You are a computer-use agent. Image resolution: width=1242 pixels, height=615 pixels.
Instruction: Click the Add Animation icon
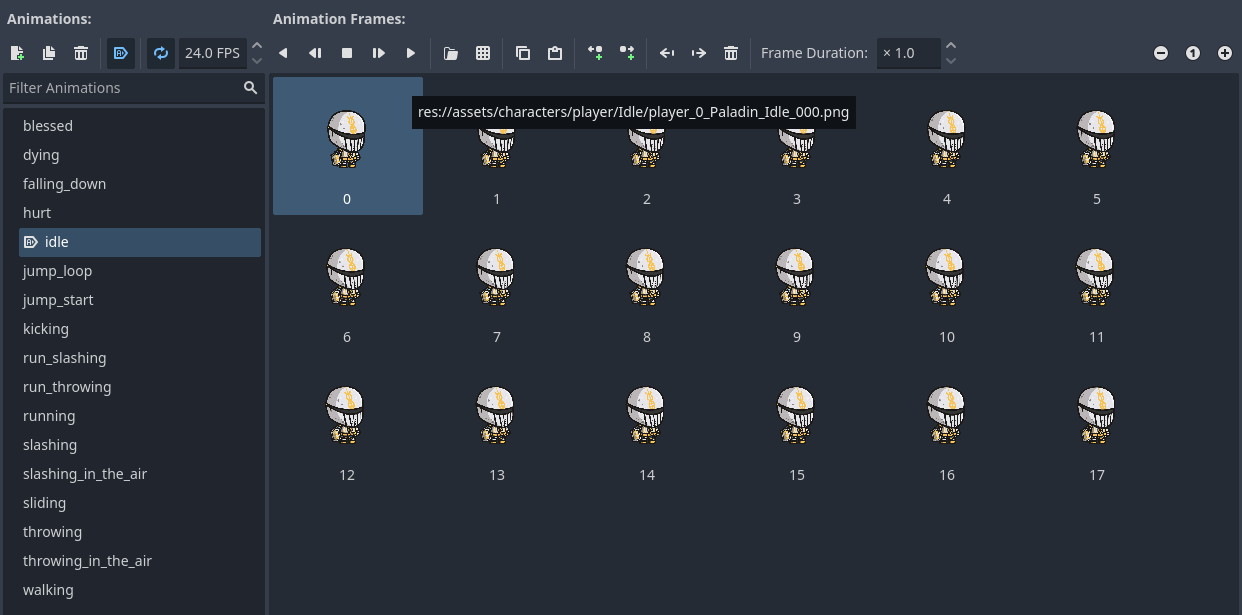(17, 53)
